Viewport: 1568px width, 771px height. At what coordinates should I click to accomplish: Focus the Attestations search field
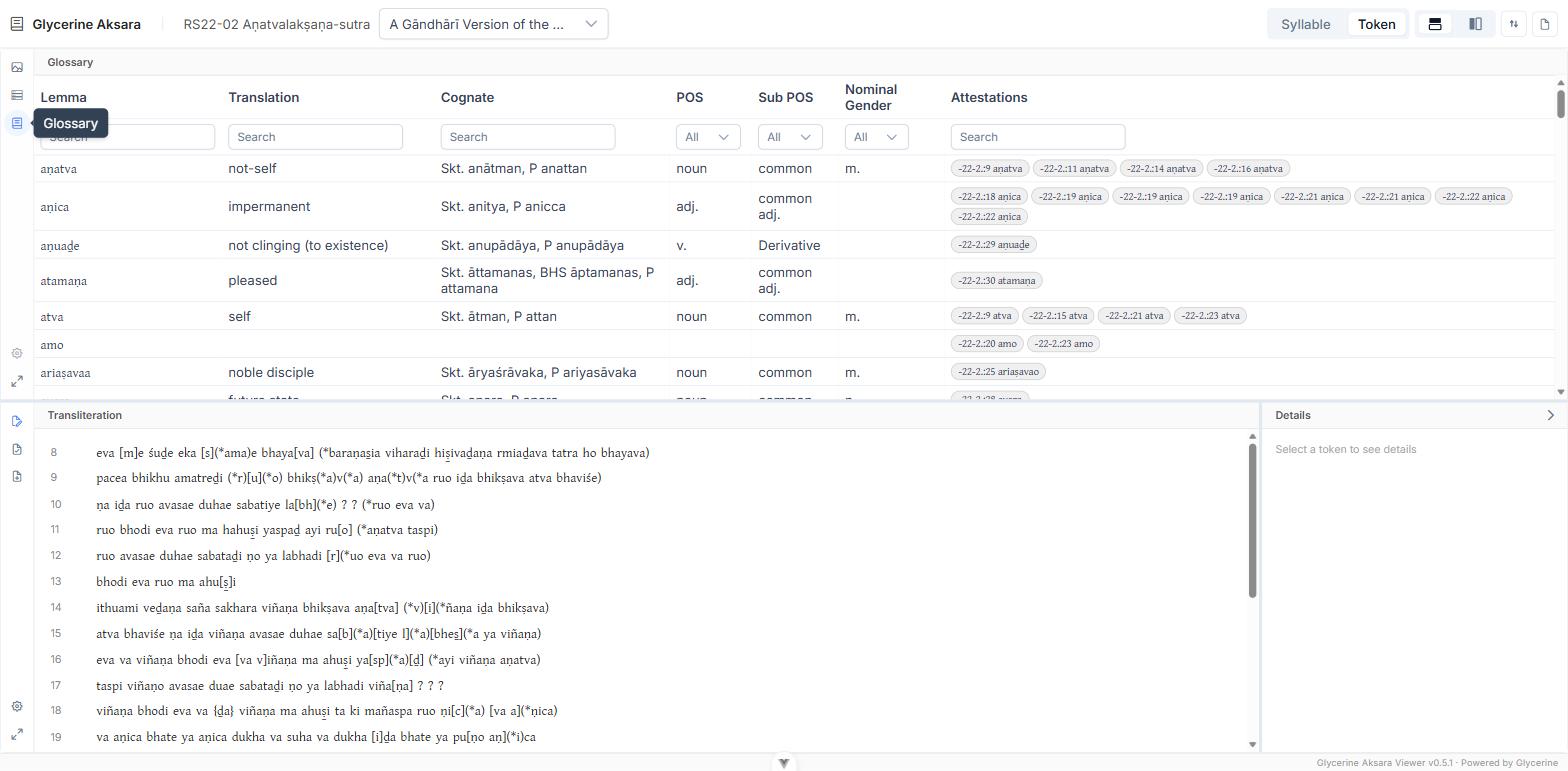[1038, 137]
